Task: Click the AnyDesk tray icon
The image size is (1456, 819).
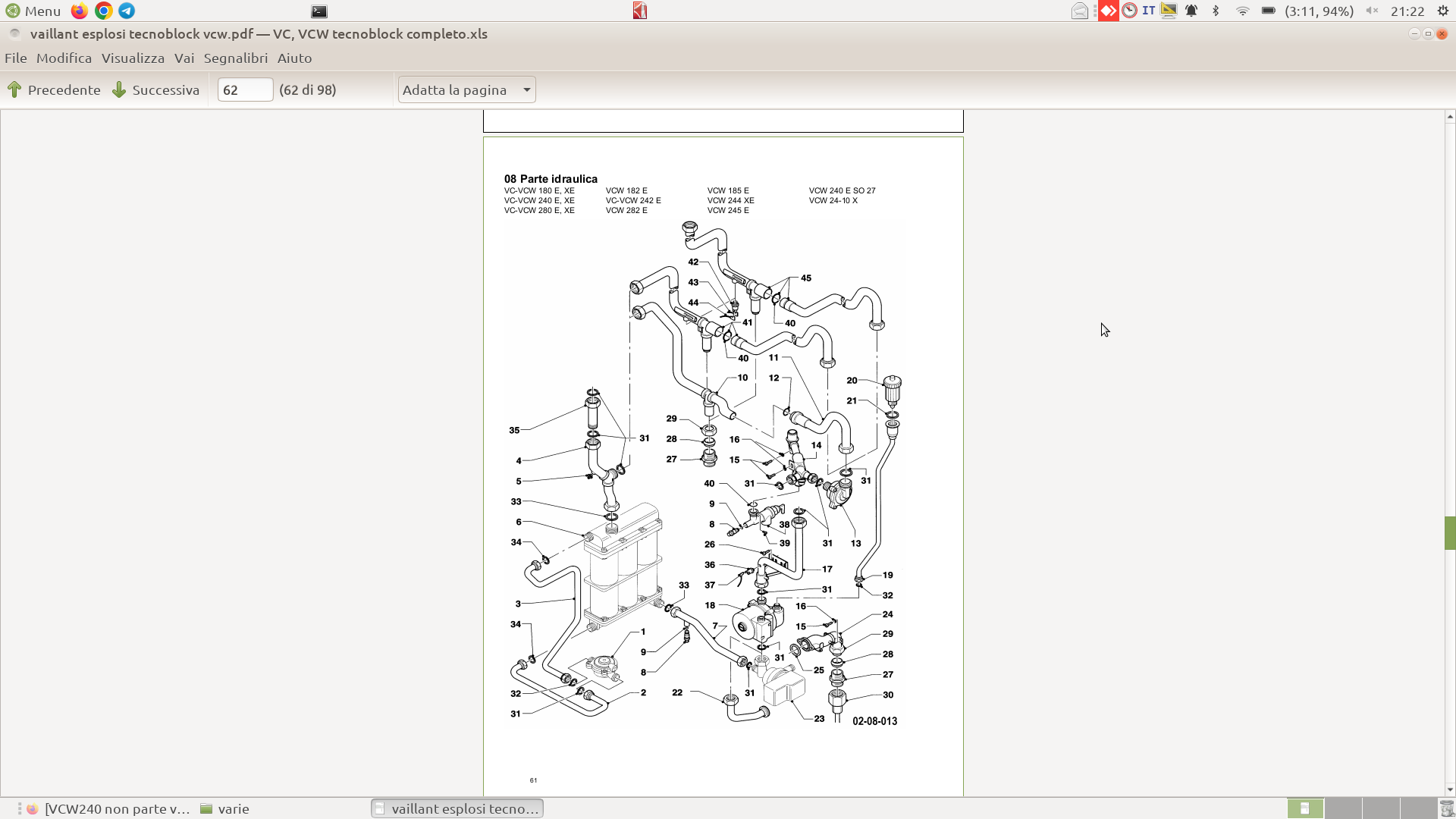Action: point(1109,11)
